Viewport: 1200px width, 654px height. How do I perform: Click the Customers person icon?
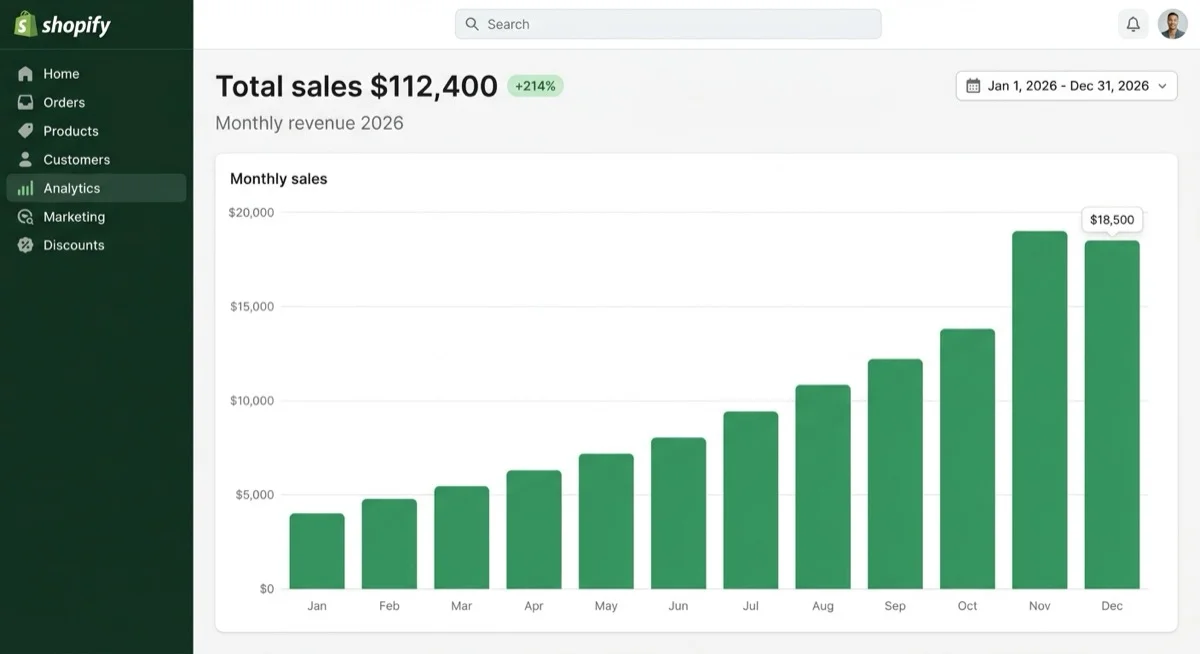(26, 159)
